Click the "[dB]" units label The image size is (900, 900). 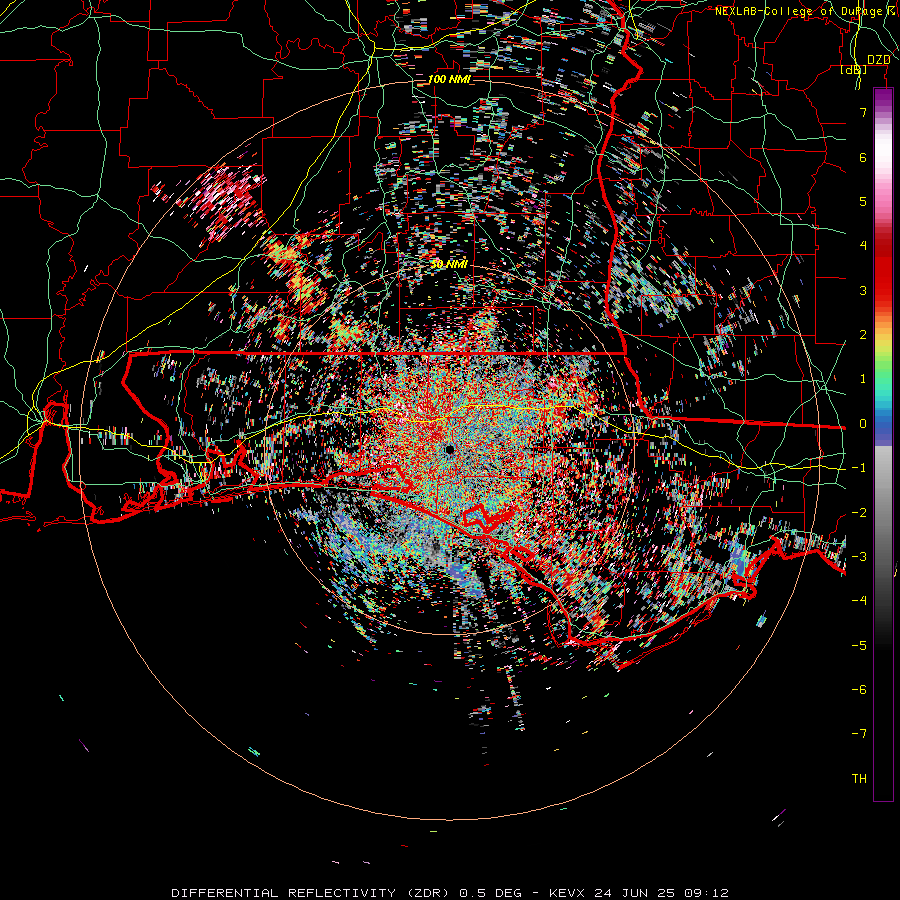[854, 70]
